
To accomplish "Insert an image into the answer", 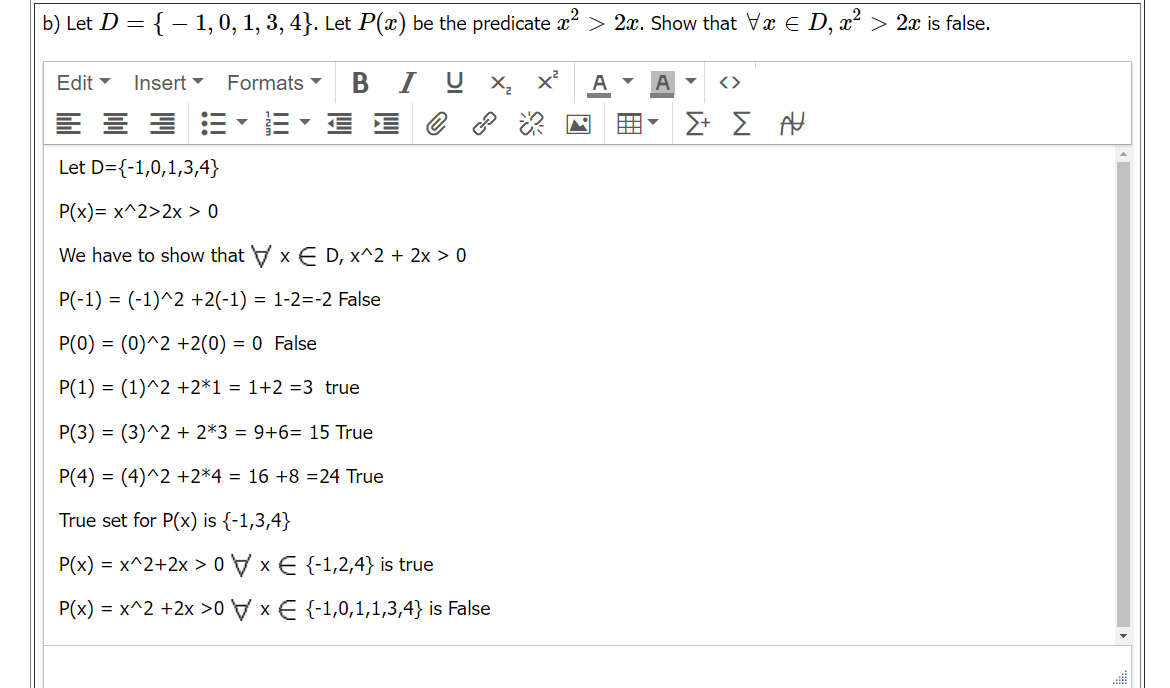I will pyautogui.click(x=578, y=123).
